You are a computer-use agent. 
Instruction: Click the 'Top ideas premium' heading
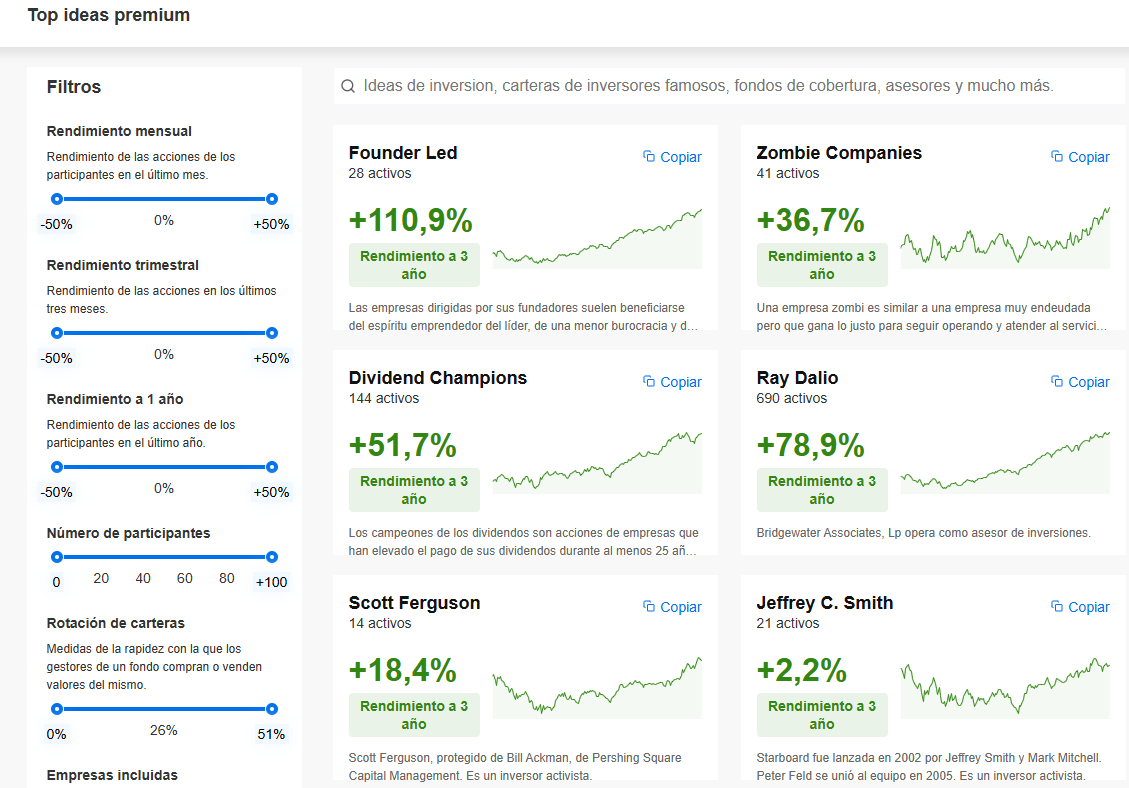point(109,15)
